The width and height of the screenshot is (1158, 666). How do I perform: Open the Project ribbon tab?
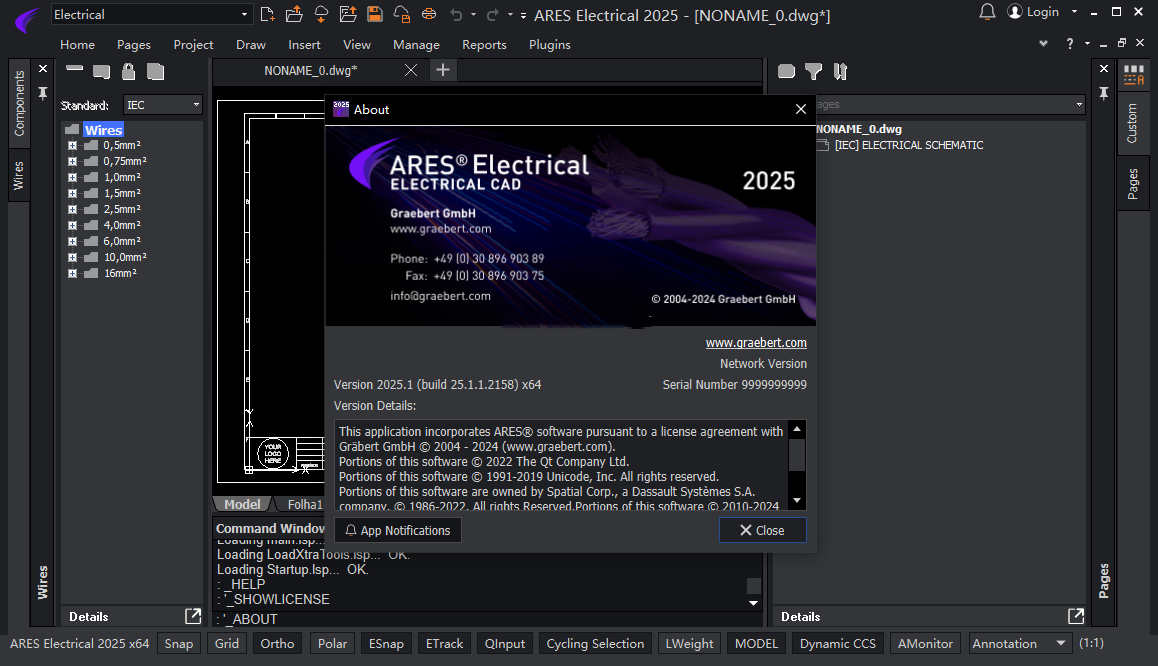click(193, 44)
